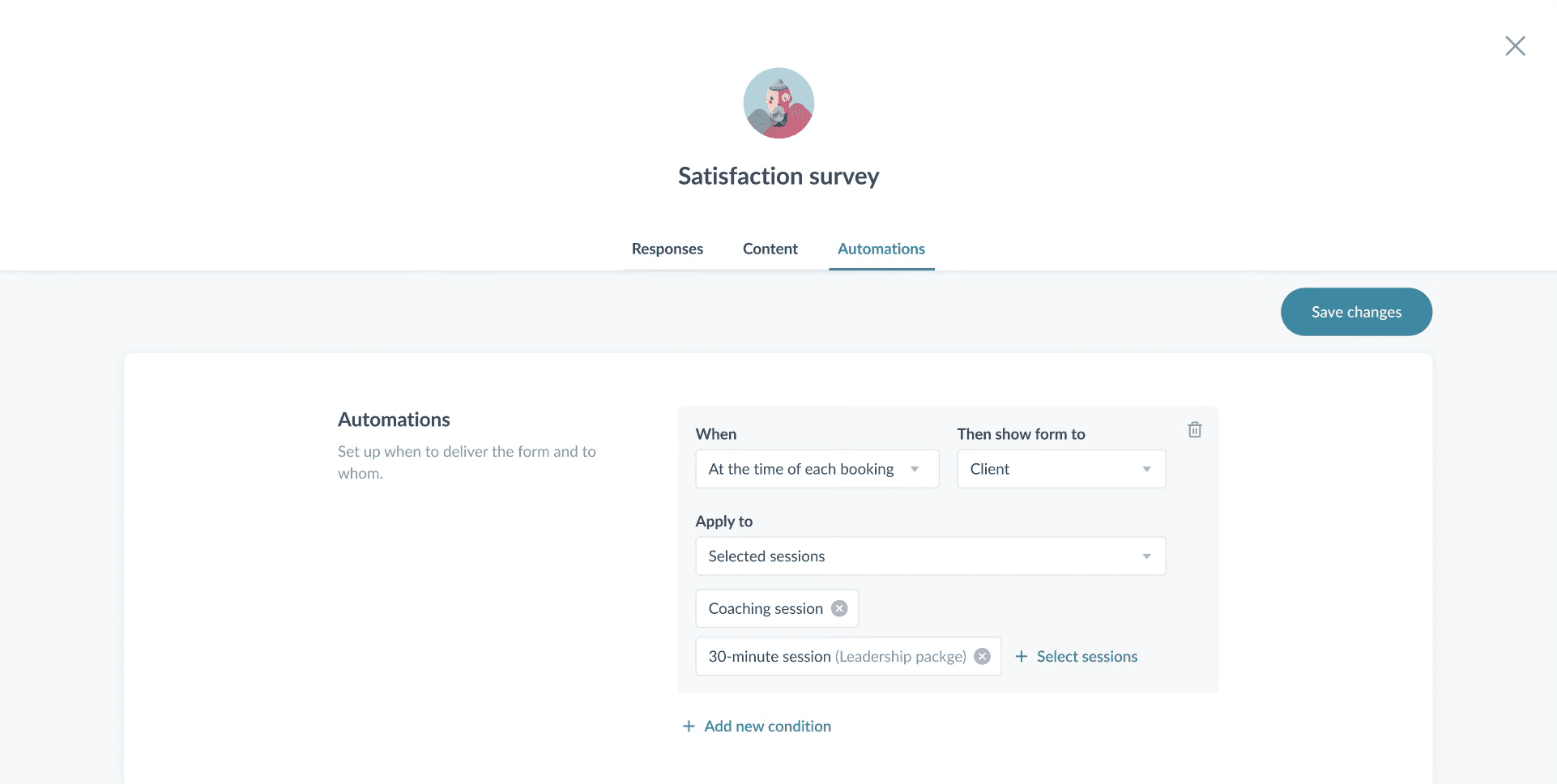Open the When trigger dropdown
The height and width of the screenshot is (784, 1557).
(817, 469)
